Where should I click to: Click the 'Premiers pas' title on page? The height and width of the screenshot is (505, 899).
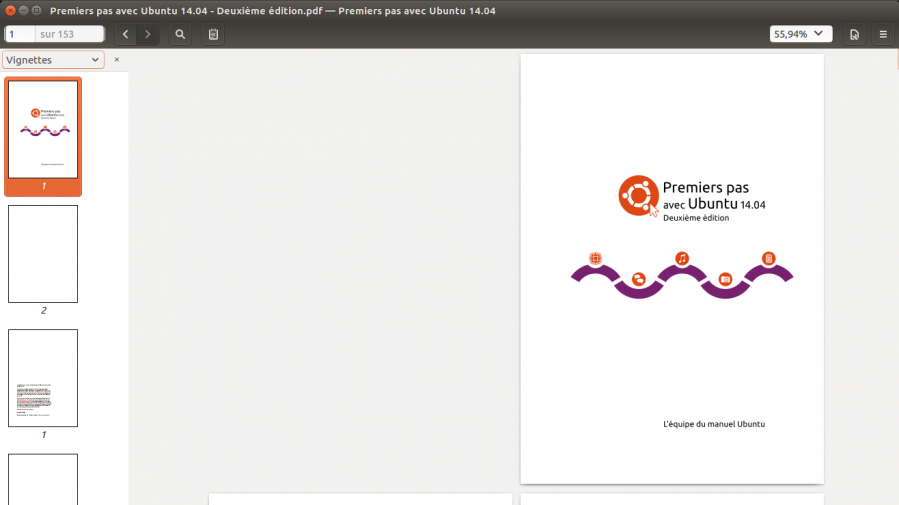[706, 187]
